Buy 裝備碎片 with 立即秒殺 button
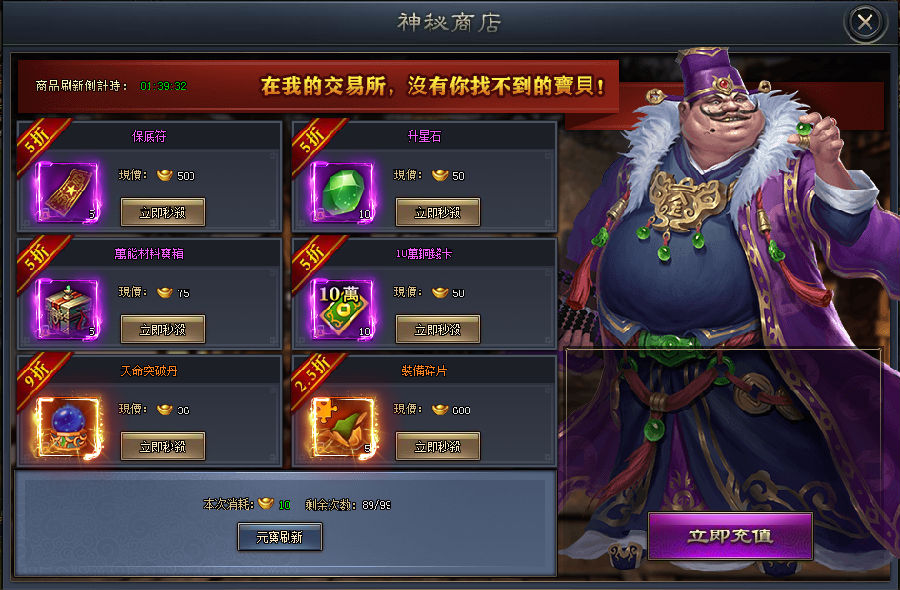Screen dimensions: 900x590 pyautogui.click(x=438, y=447)
